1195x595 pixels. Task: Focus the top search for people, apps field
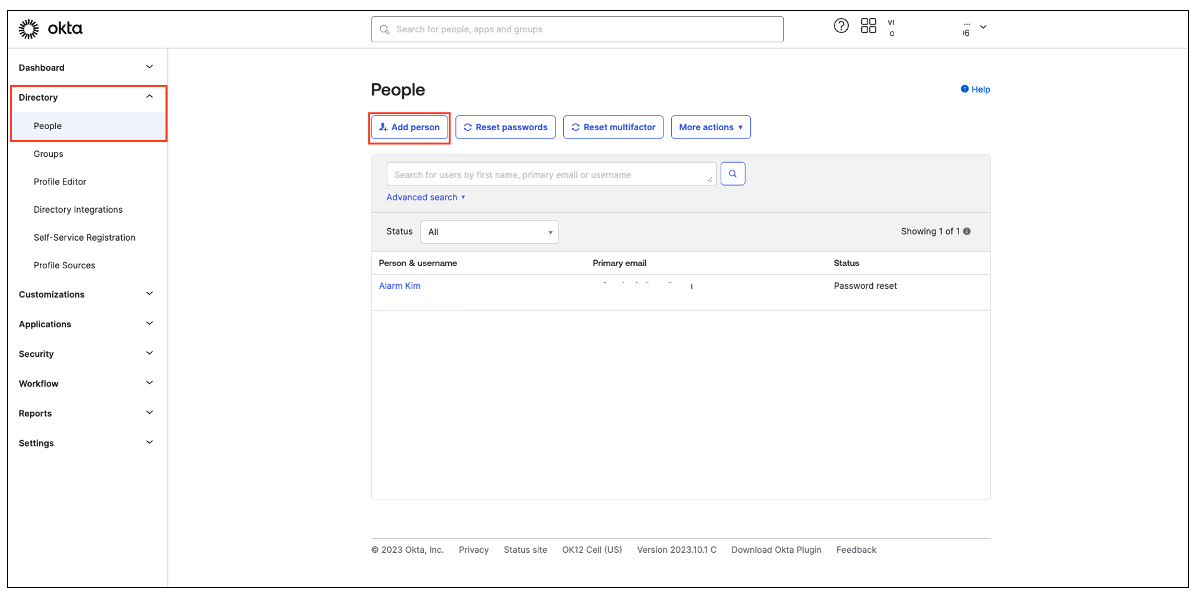click(577, 29)
